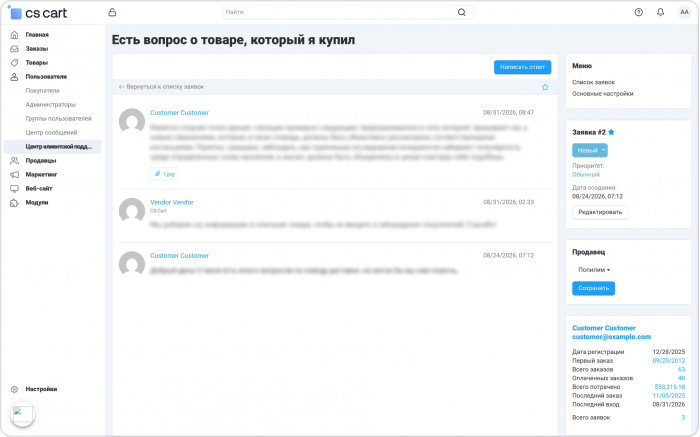This screenshot has width=700, height=437.
Task: Click the Редактировать button
Action: pyautogui.click(x=600, y=212)
